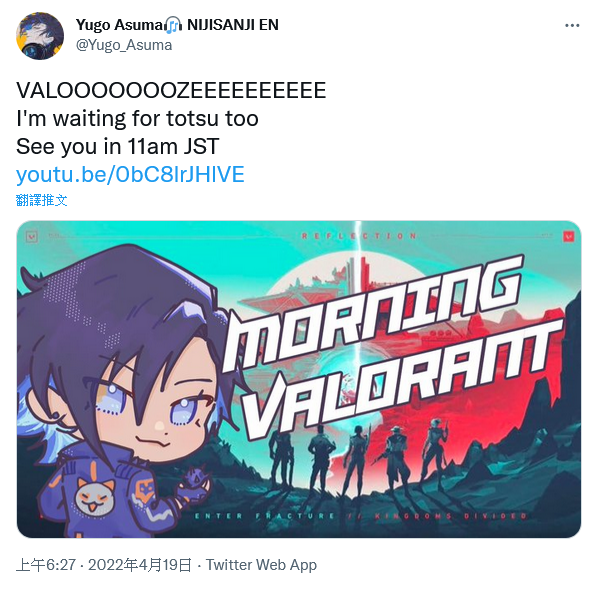
Task: Click the headphone emoji in the display name
Action: [x=174, y=25]
